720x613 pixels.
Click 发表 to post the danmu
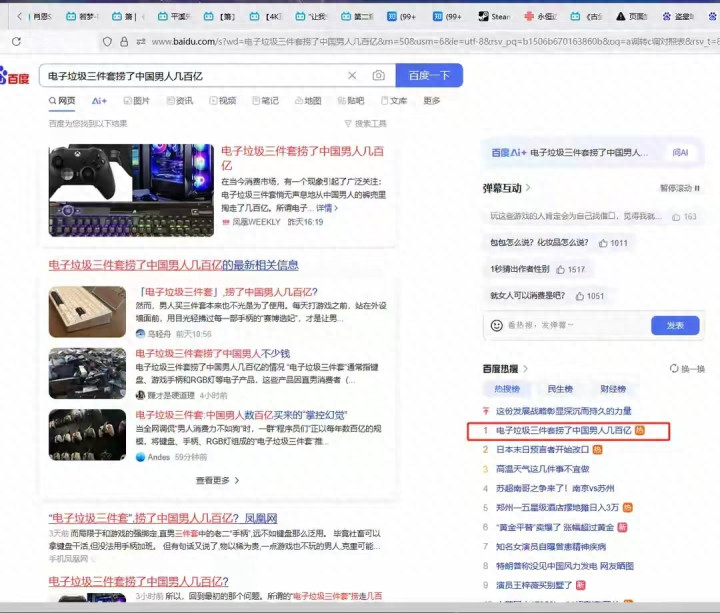675,325
